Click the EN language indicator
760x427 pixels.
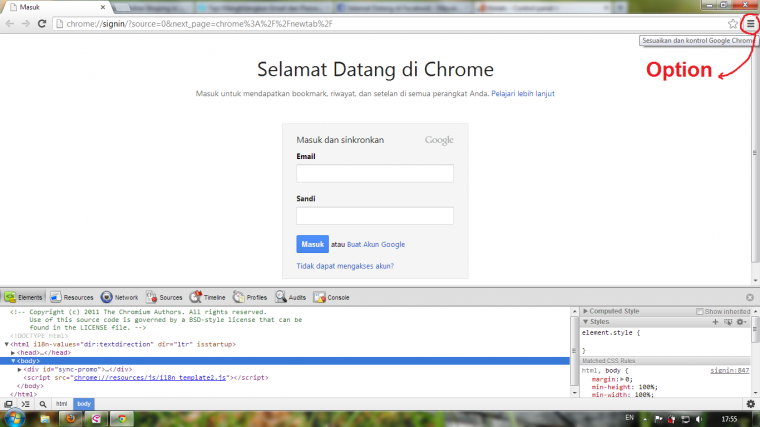click(x=629, y=418)
